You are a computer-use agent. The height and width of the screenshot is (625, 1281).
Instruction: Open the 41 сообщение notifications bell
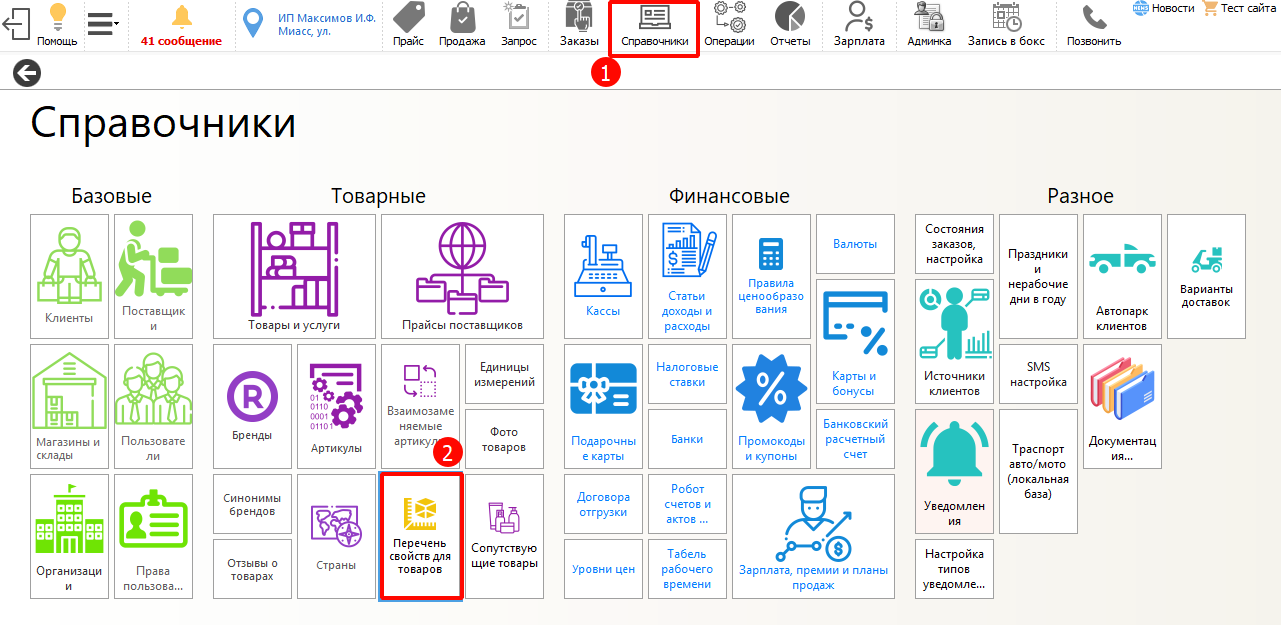pyautogui.click(x=181, y=26)
